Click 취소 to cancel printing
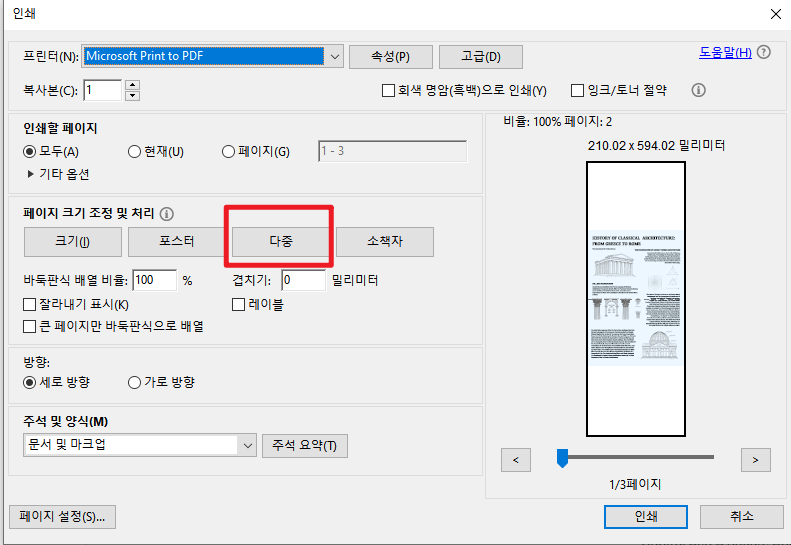Viewport: 791px width, 545px height. 742,517
